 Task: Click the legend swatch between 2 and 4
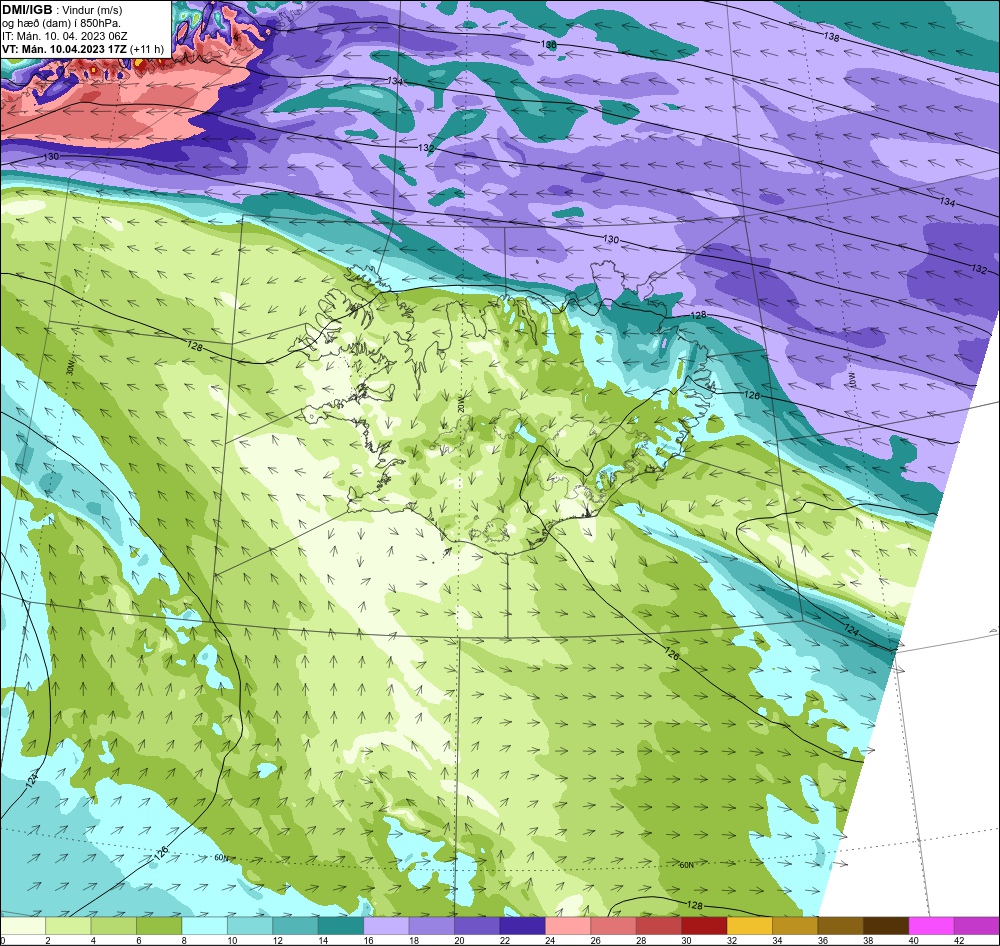(x=68, y=925)
